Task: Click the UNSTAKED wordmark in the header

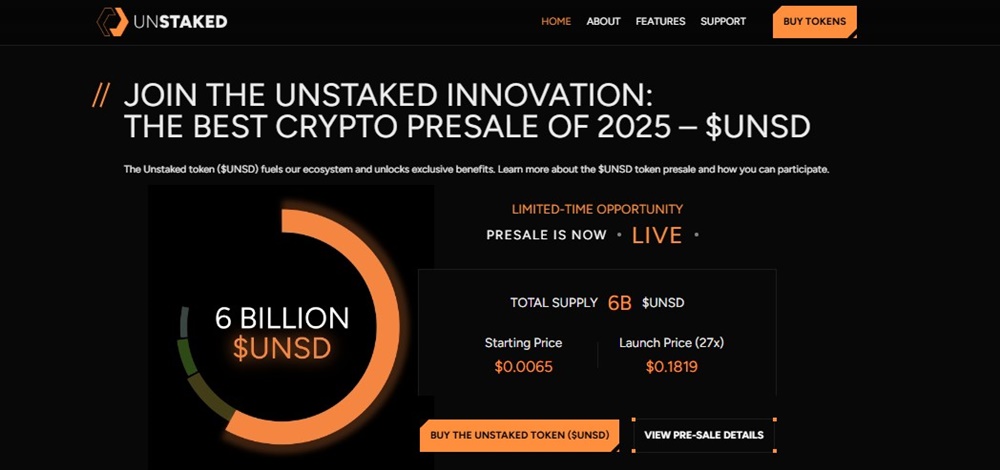Action: [178, 22]
